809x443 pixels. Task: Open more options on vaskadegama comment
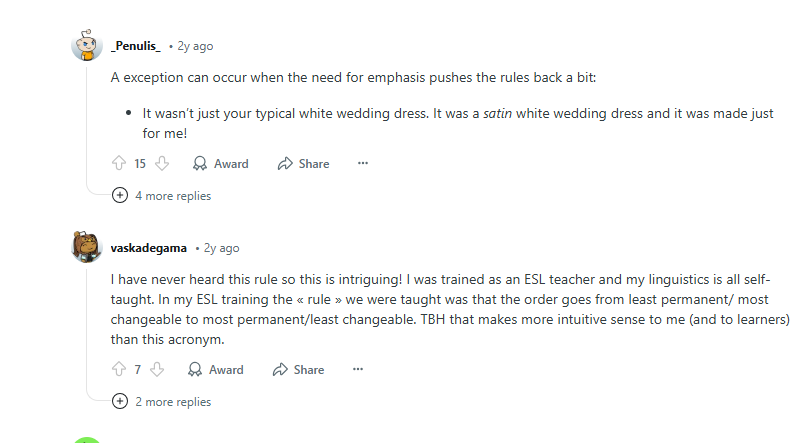tap(358, 369)
